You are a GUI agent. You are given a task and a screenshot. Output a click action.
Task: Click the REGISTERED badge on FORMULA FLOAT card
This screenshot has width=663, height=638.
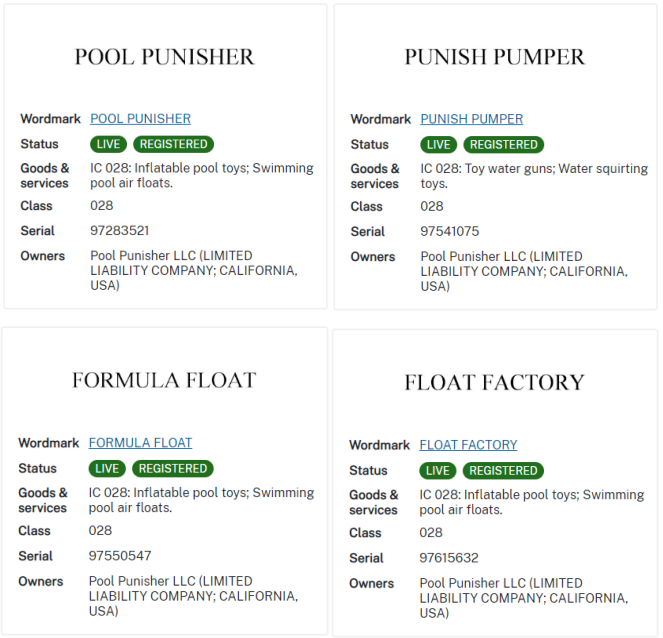click(x=173, y=468)
